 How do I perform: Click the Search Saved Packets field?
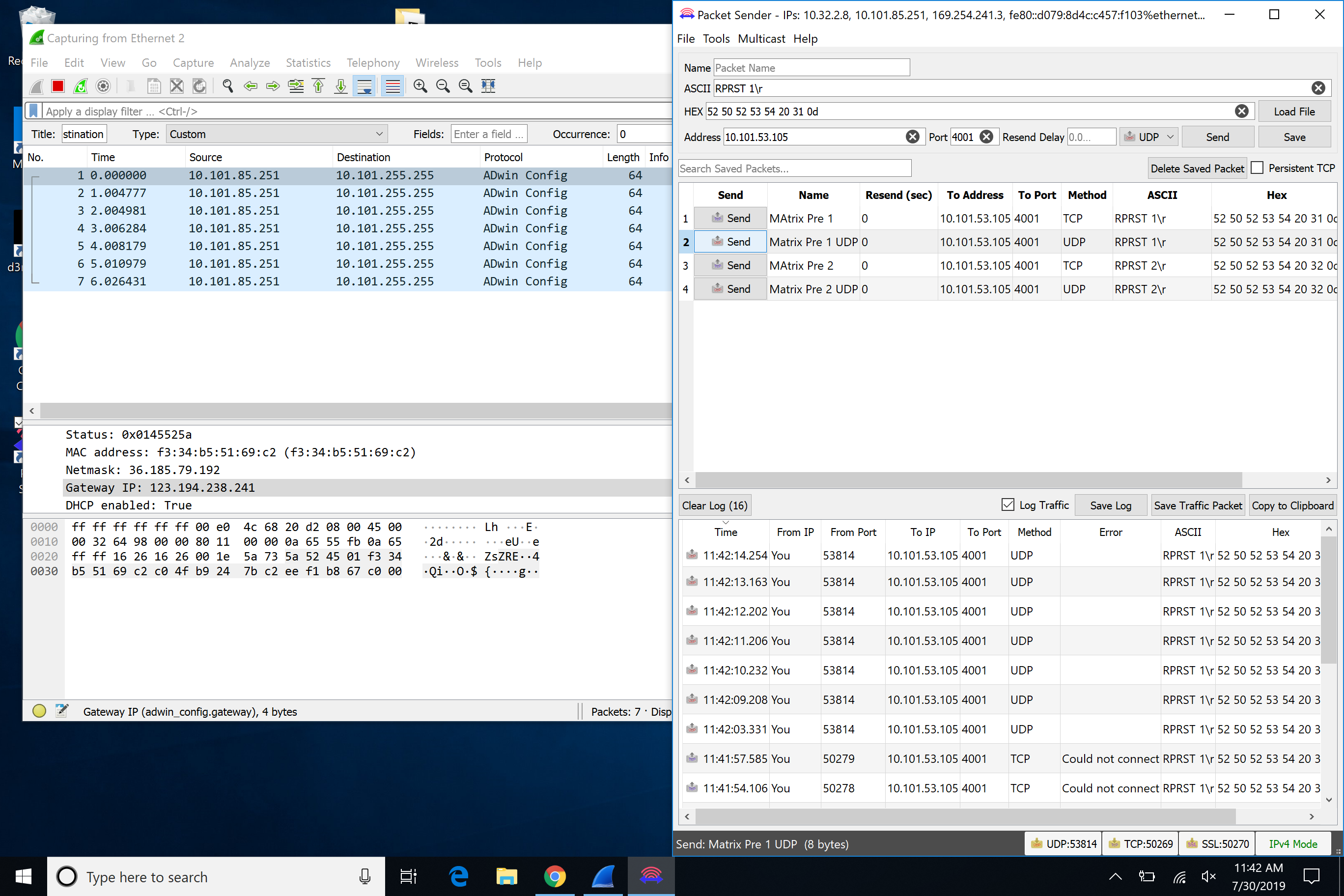(794, 168)
